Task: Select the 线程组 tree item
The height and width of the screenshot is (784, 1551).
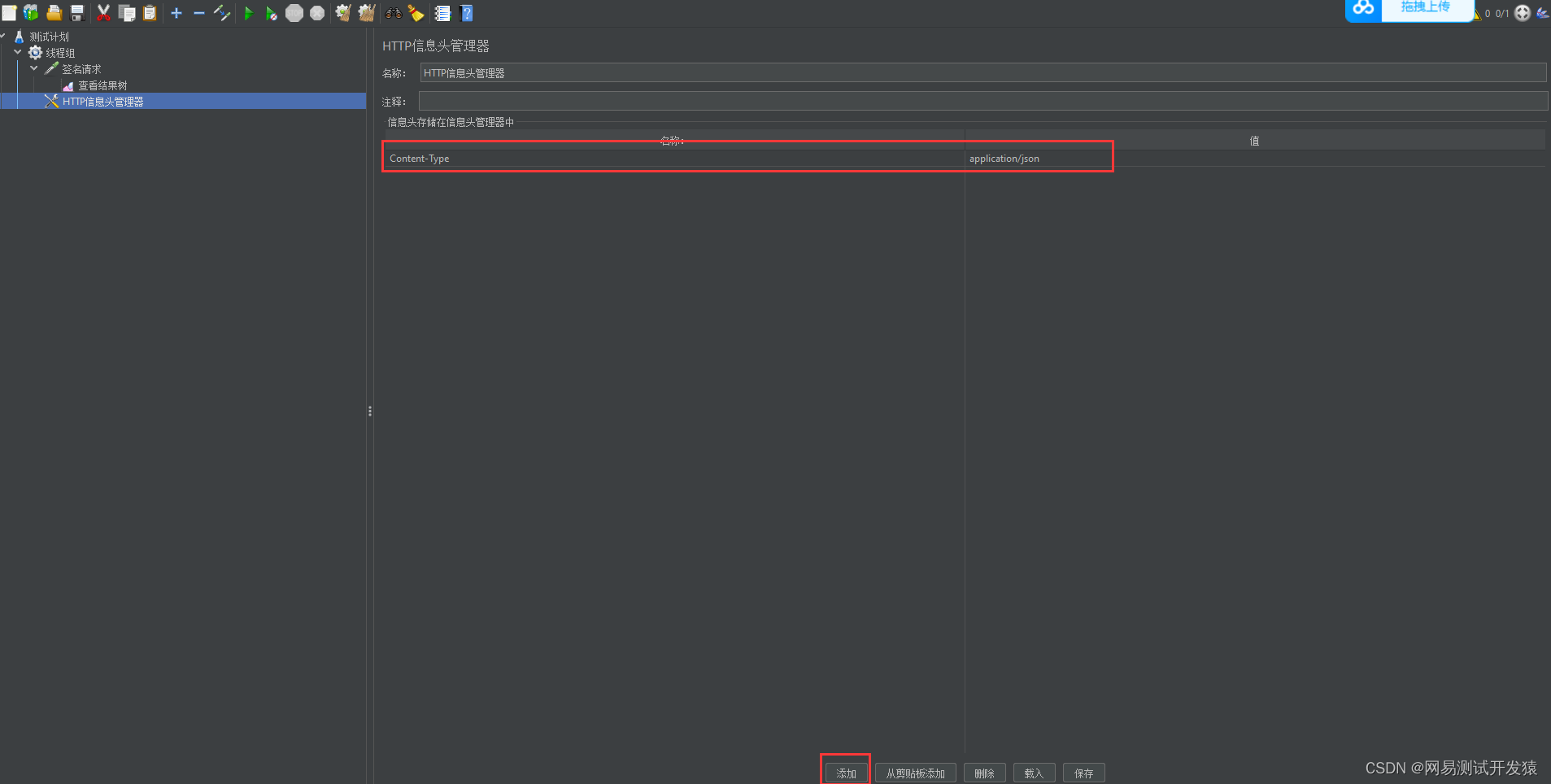Action: pyautogui.click(x=60, y=53)
